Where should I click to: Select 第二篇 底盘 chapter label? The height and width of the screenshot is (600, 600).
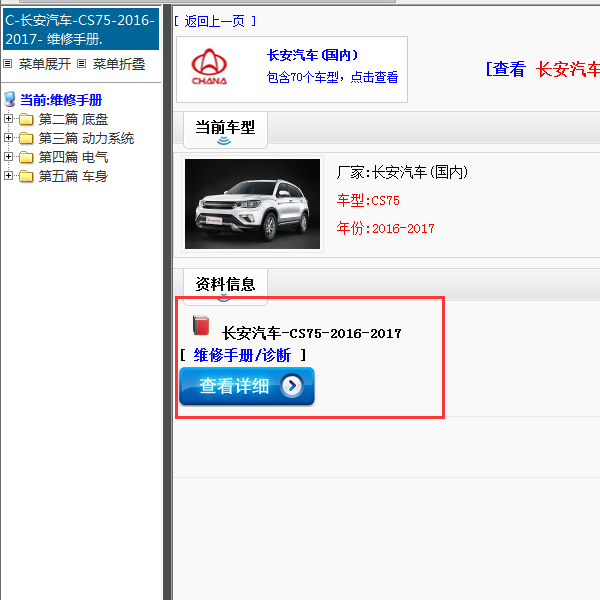click(x=73, y=119)
